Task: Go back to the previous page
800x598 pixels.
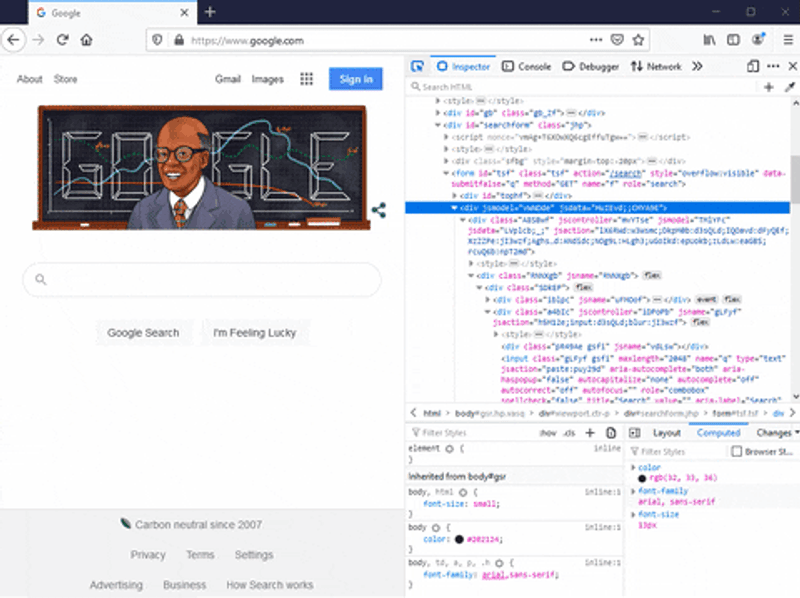Action: [14, 40]
